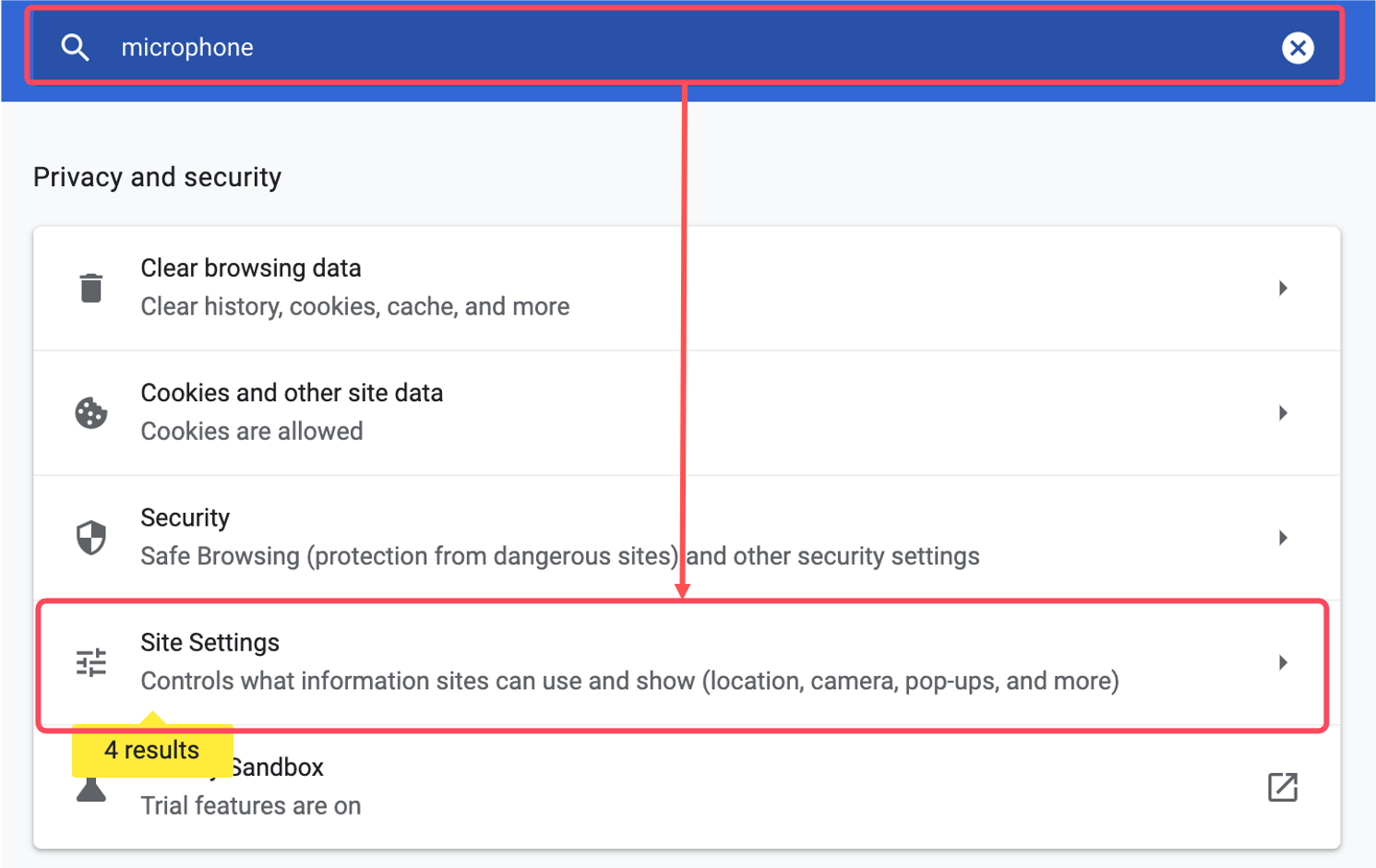Click the magnifying glass search icon
The width and height of the screenshot is (1376, 868).
click(x=75, y=47)
